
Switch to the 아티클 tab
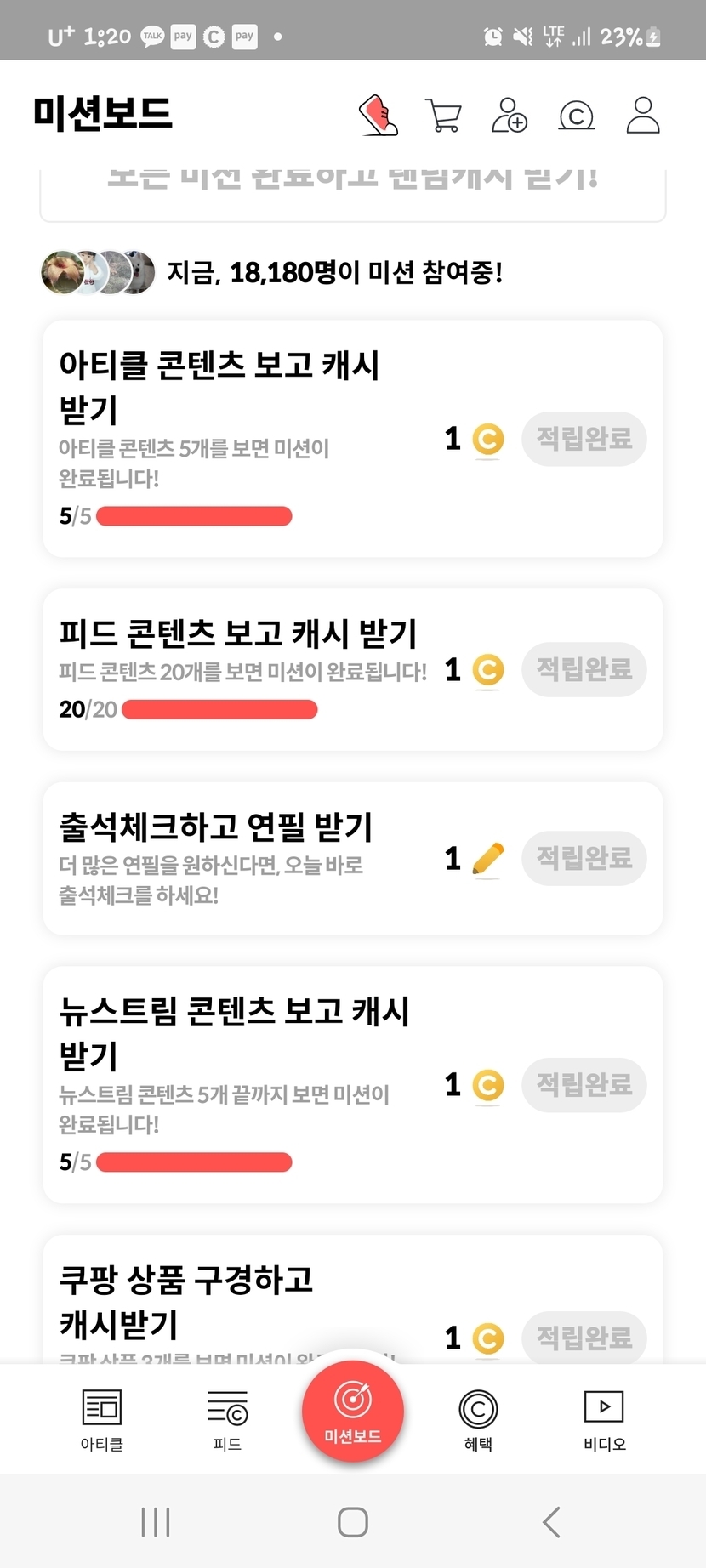(102, 1418)
